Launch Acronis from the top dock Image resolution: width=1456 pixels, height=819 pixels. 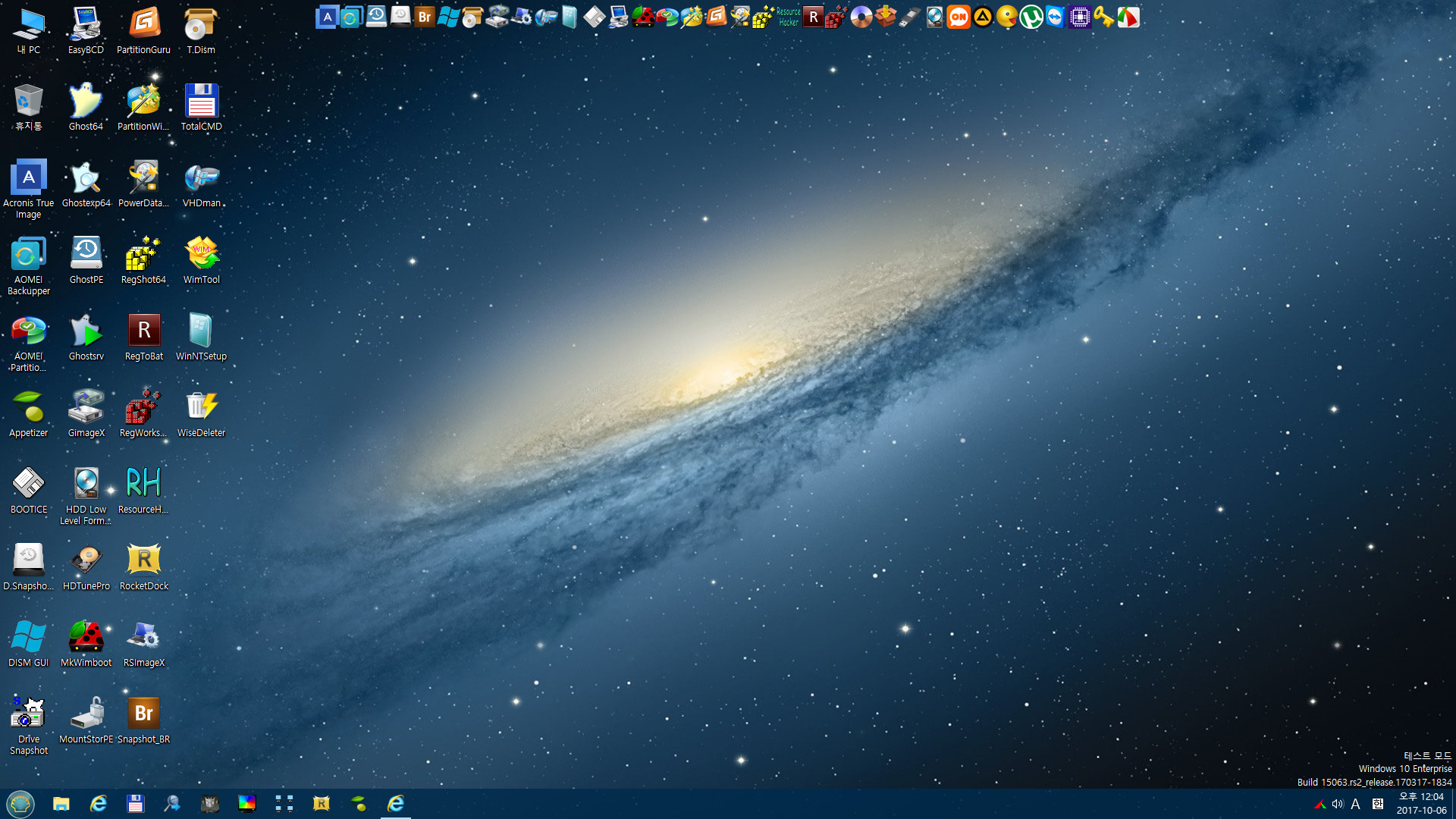(327, 17)
